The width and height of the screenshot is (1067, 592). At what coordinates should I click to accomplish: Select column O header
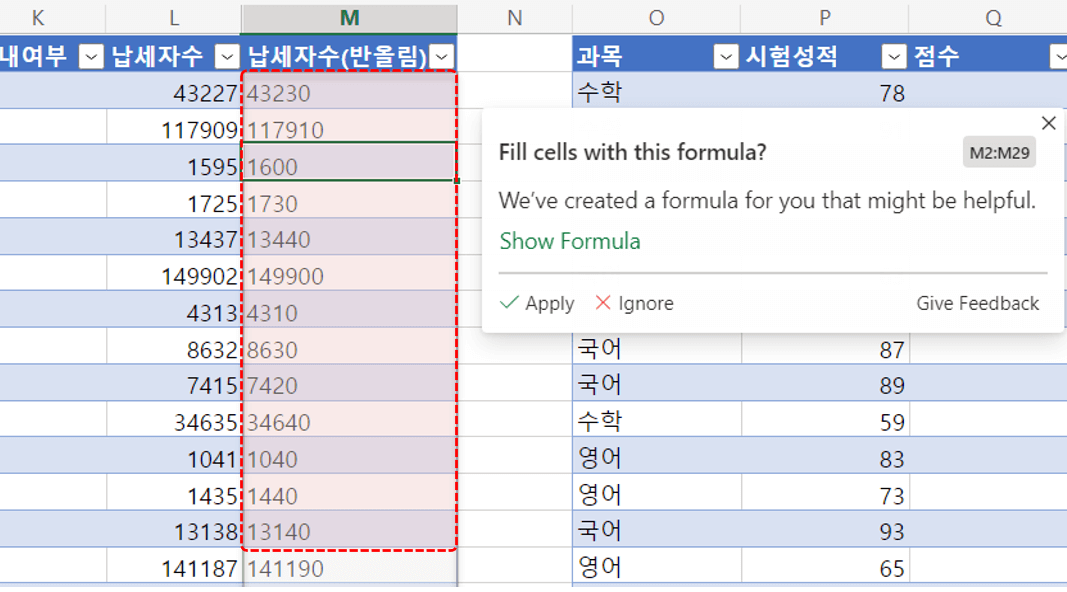click(x=656, y=18)
